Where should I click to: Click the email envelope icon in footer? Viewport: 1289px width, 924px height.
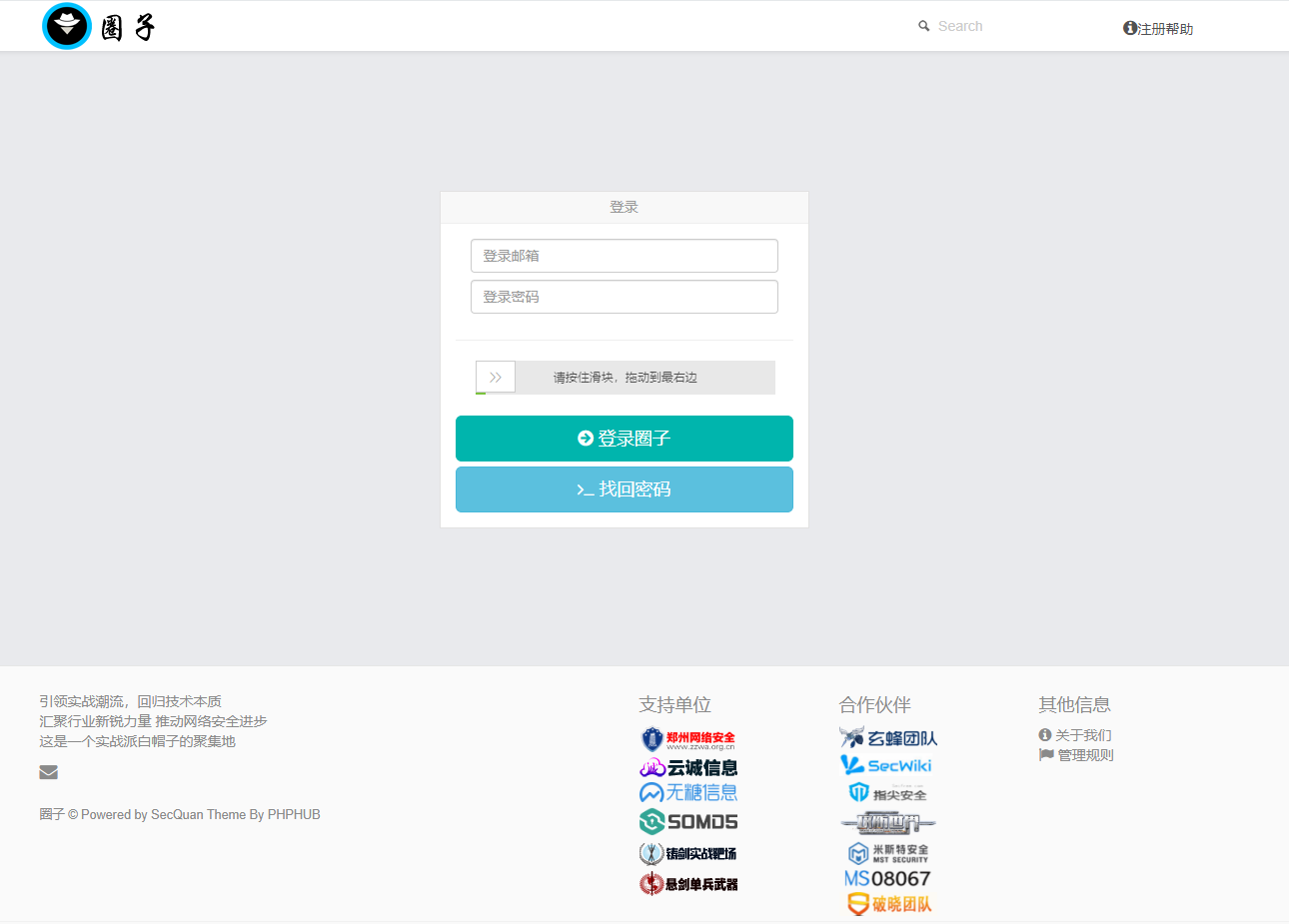click(x=48, y=771)
